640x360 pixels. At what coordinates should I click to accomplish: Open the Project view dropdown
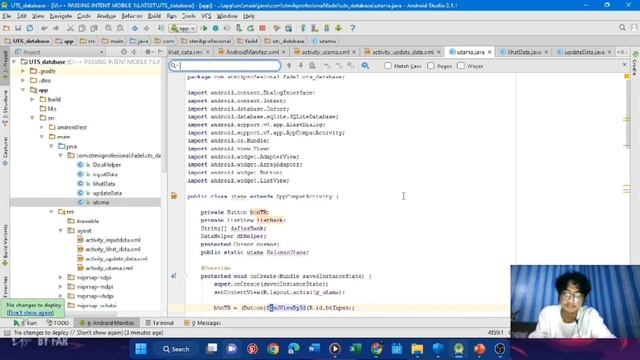click(59, 52)
